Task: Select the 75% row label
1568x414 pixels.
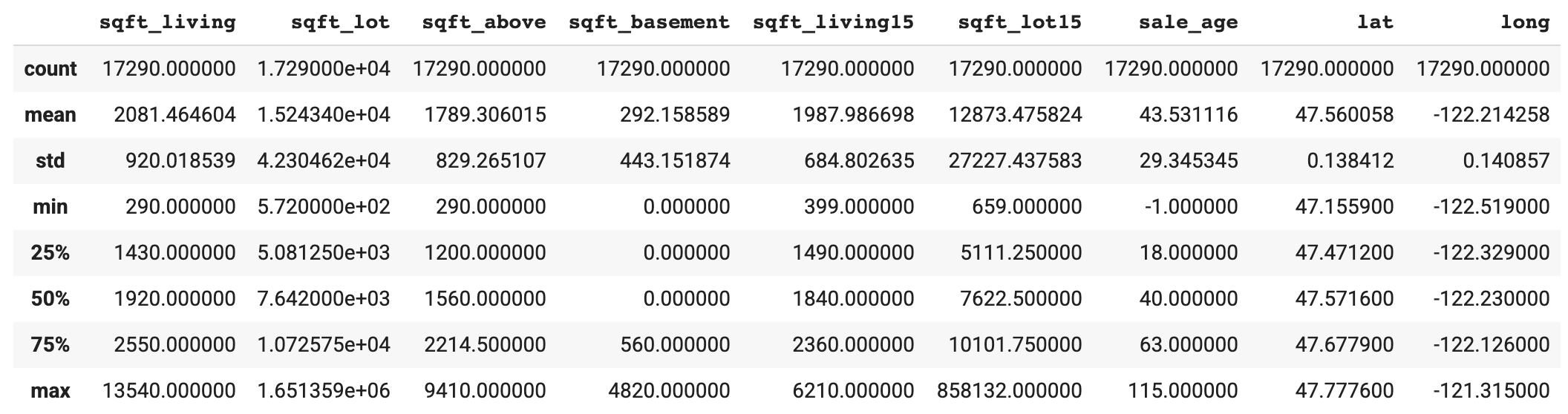Action: [x=50, y=345]
